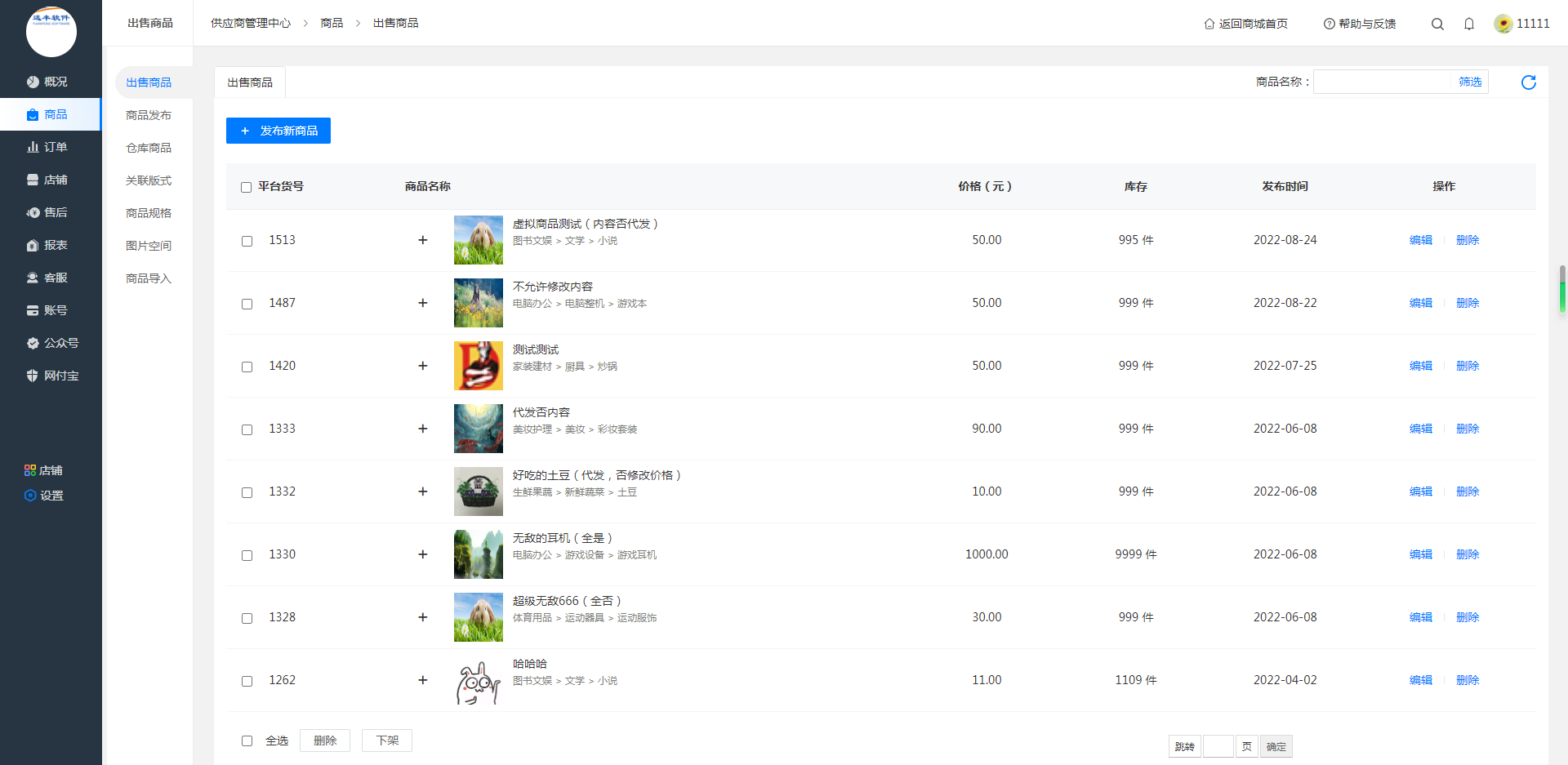Click the 筛选 filter button
Viewport: 1568px width, 765px height.
1470,82
